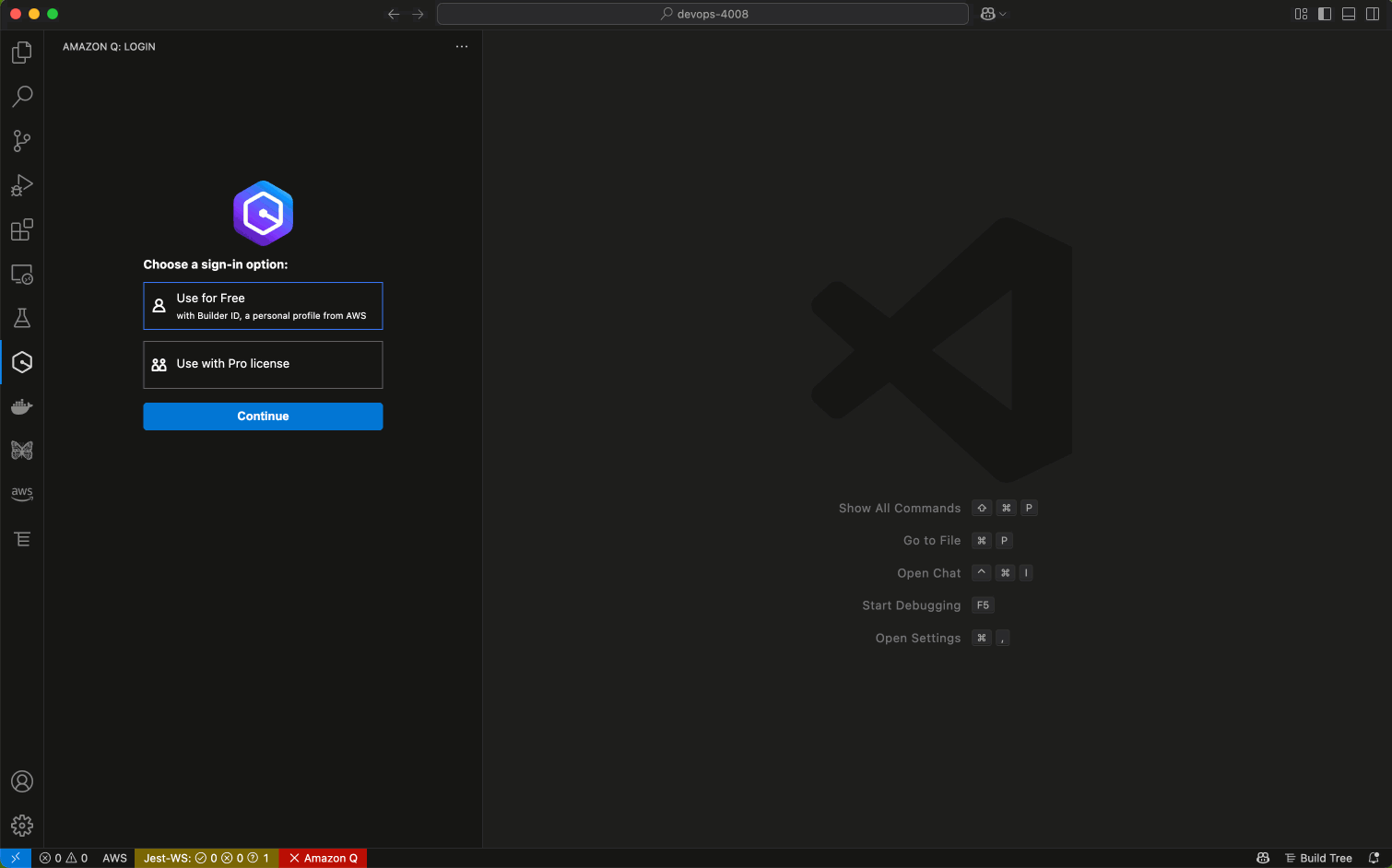The width and height of the screenshot is (1392, 868).
Task: Open the Extensions view icon
Action: click(x=22, y=229)
